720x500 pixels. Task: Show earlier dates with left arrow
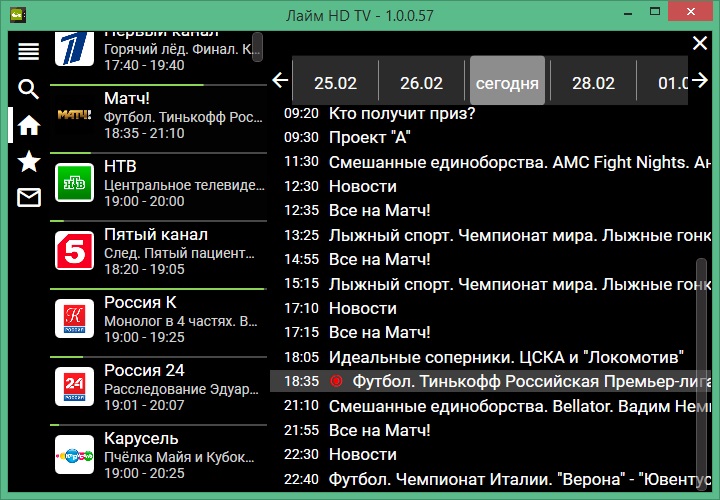tap(280, 80)
